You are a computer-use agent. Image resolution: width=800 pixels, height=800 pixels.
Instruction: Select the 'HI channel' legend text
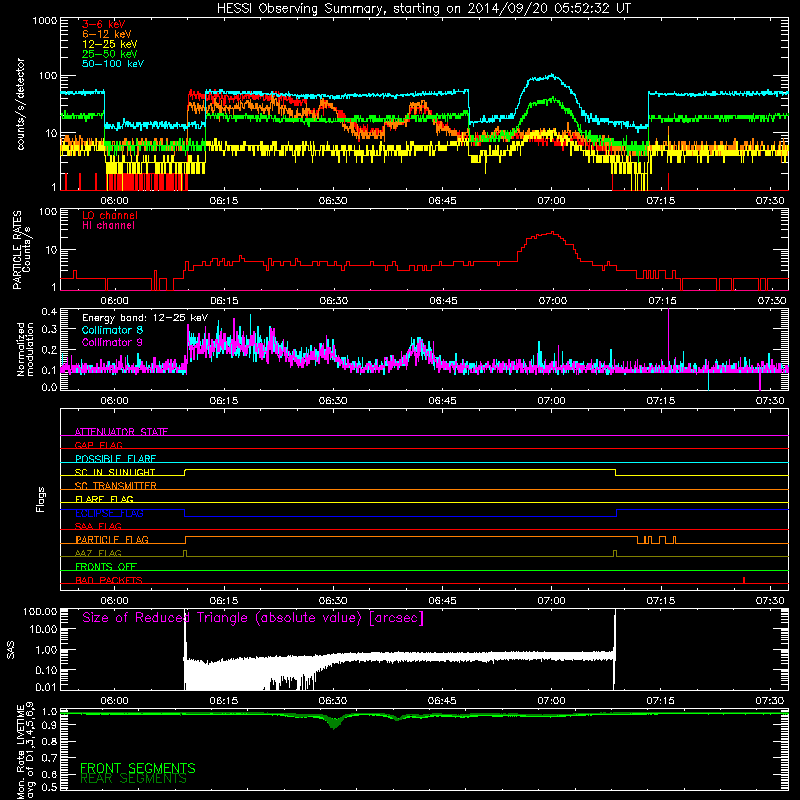(109, 226)
